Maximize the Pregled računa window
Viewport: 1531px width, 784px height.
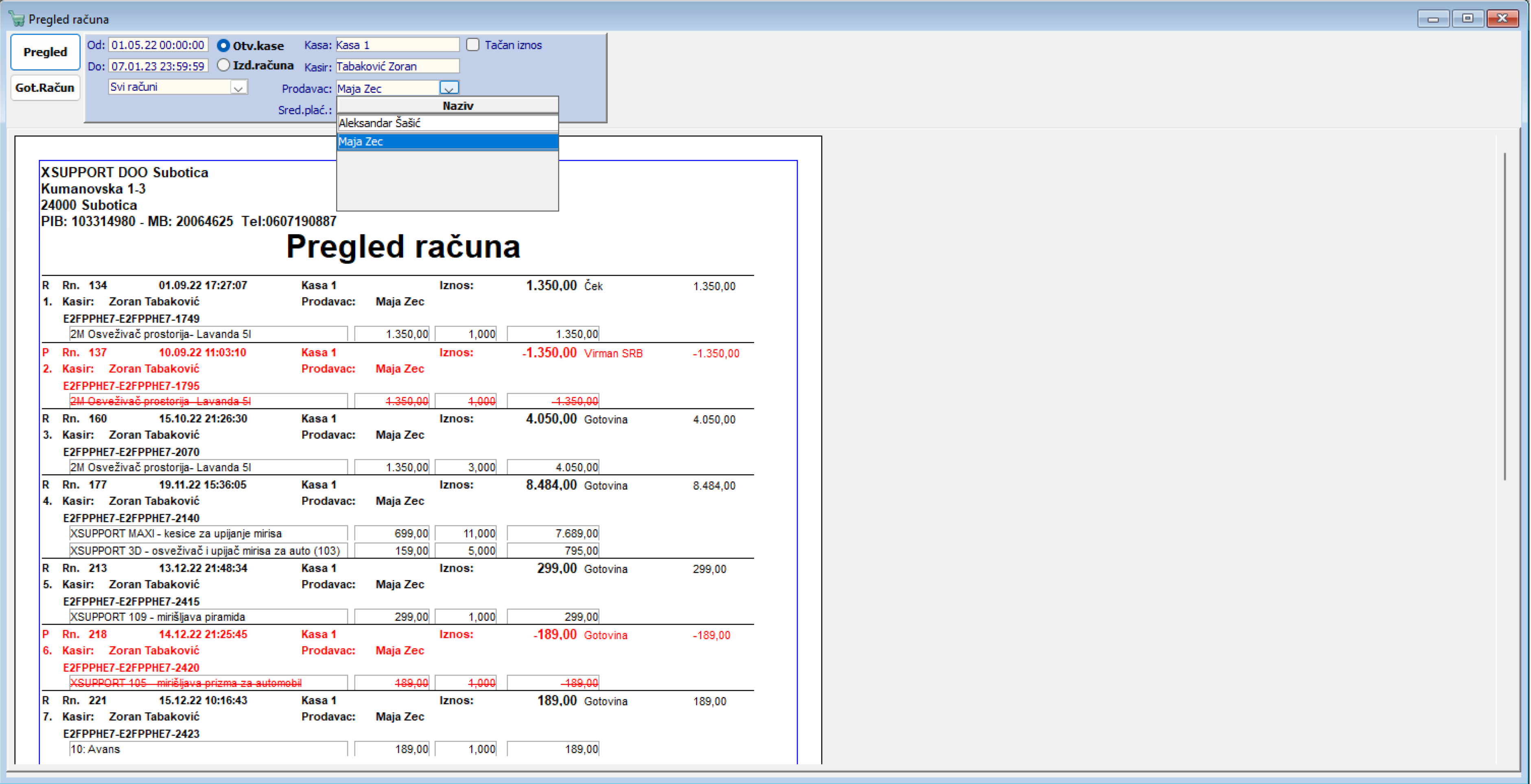[1468, 18]
